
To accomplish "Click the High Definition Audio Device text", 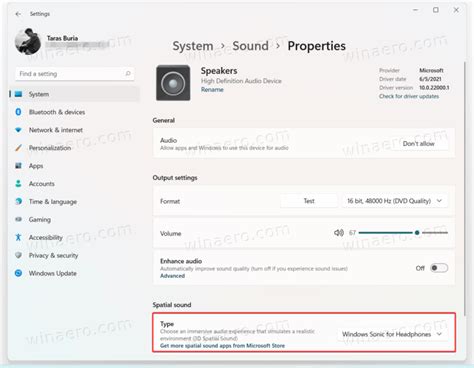I will tap(241, 81).
